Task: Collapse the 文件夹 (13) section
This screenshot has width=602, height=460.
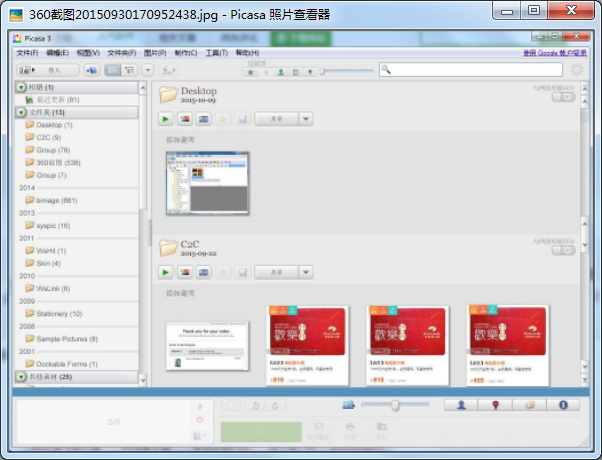Action: (21, 113)
